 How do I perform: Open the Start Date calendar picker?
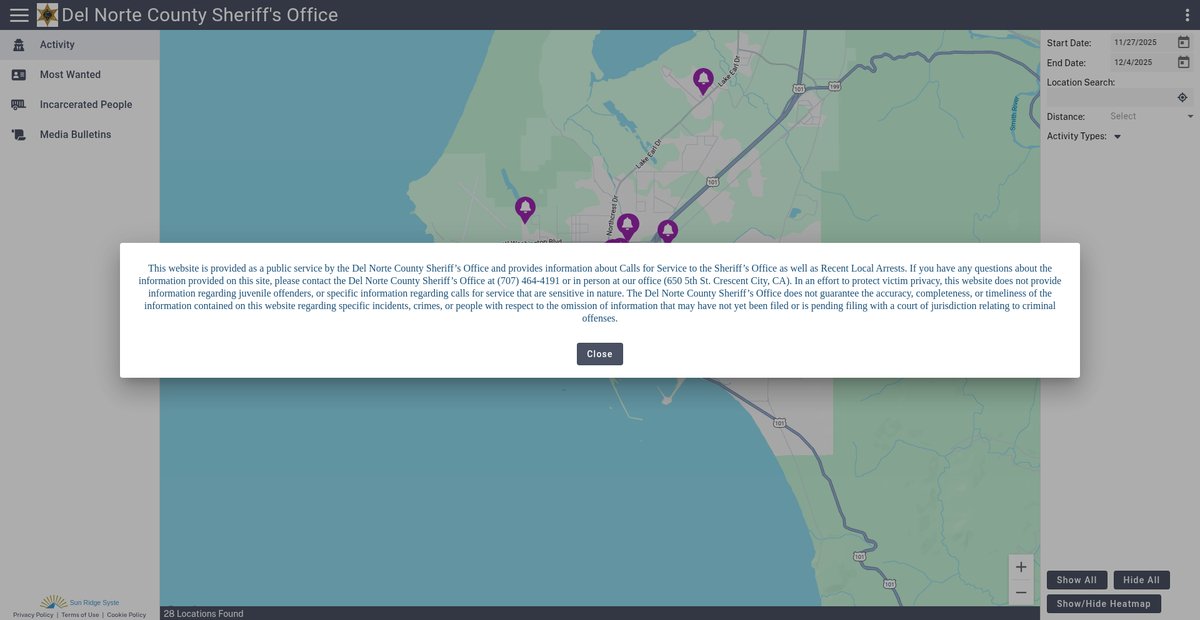pos(1183,43)
